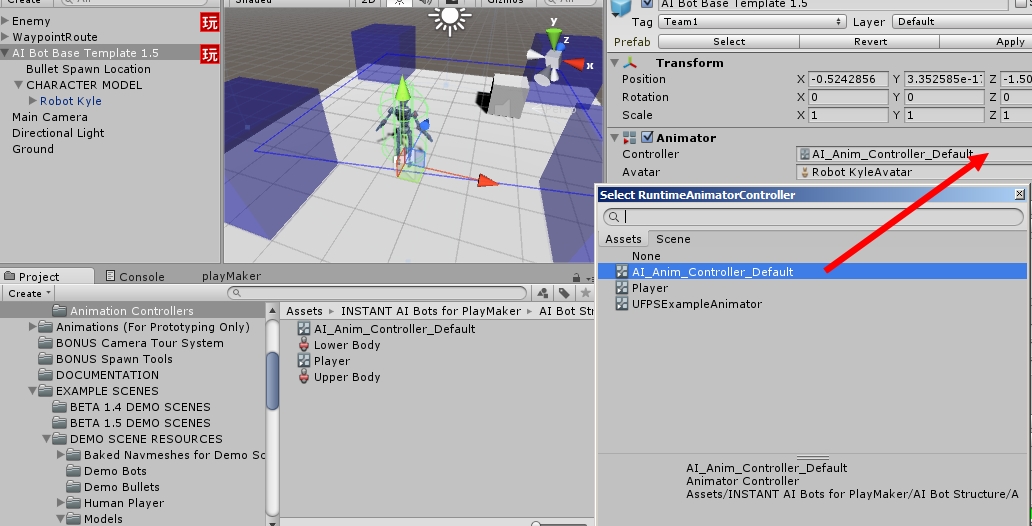
Task: Collapse the Animator component
Action: (615, 138)
